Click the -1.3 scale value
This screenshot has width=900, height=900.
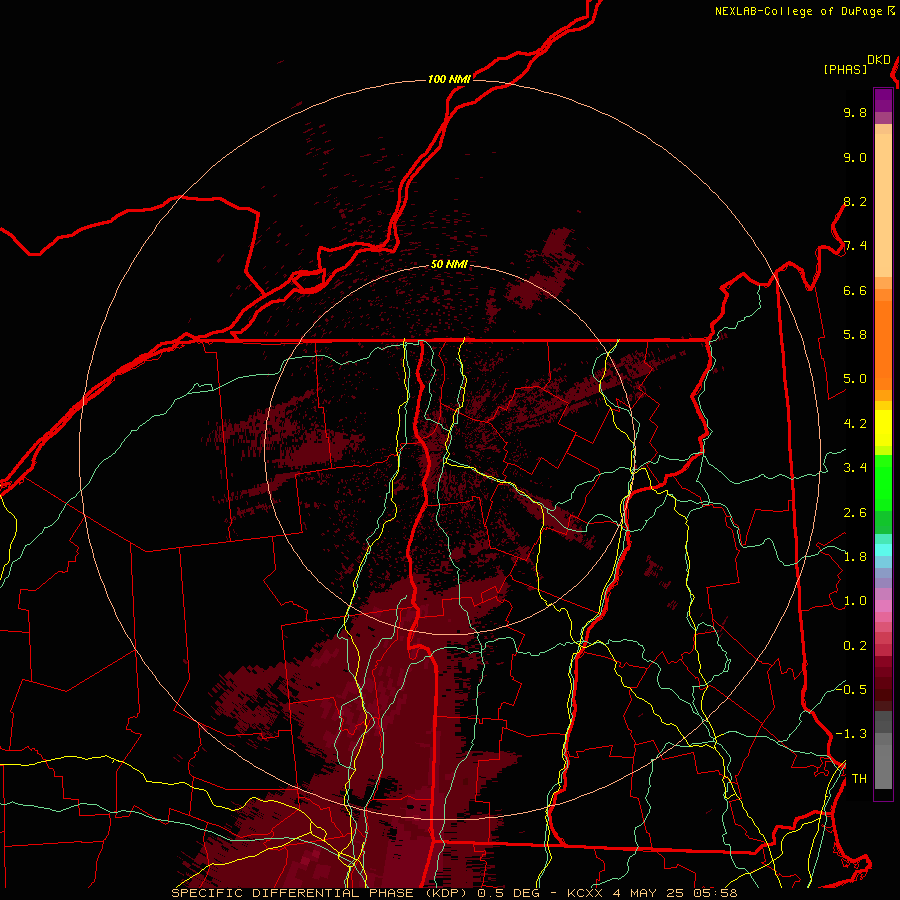[851, 734]
